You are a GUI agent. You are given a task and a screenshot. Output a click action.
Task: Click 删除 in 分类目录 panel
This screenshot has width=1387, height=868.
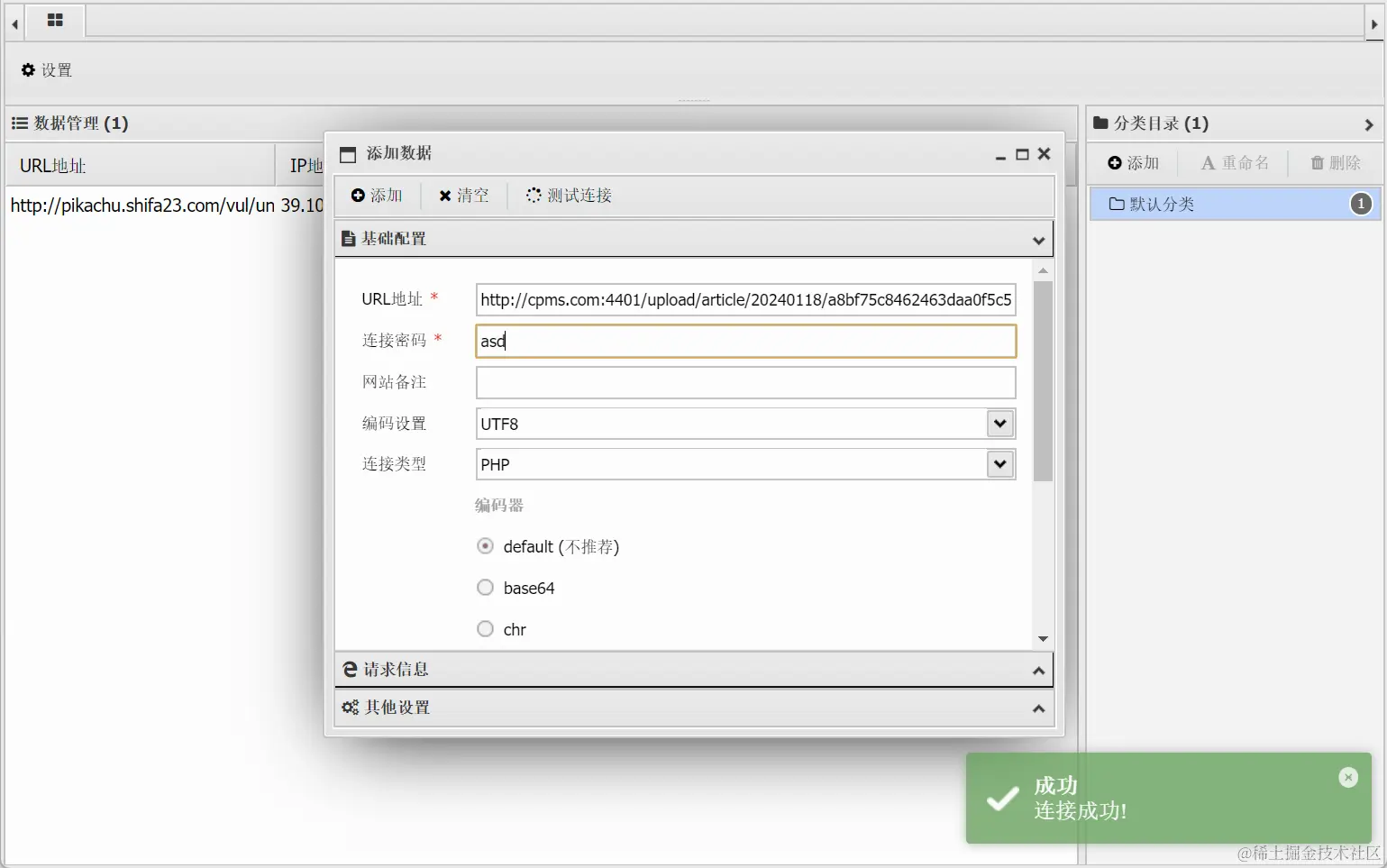pyautogui.click(x=1336, y=163)
